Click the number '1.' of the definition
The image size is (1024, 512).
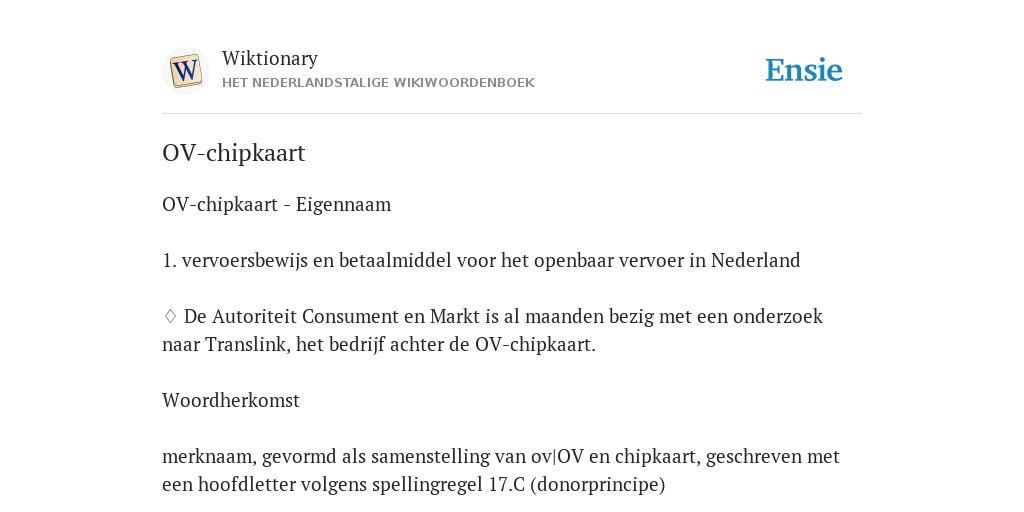[x=170, y=261]
